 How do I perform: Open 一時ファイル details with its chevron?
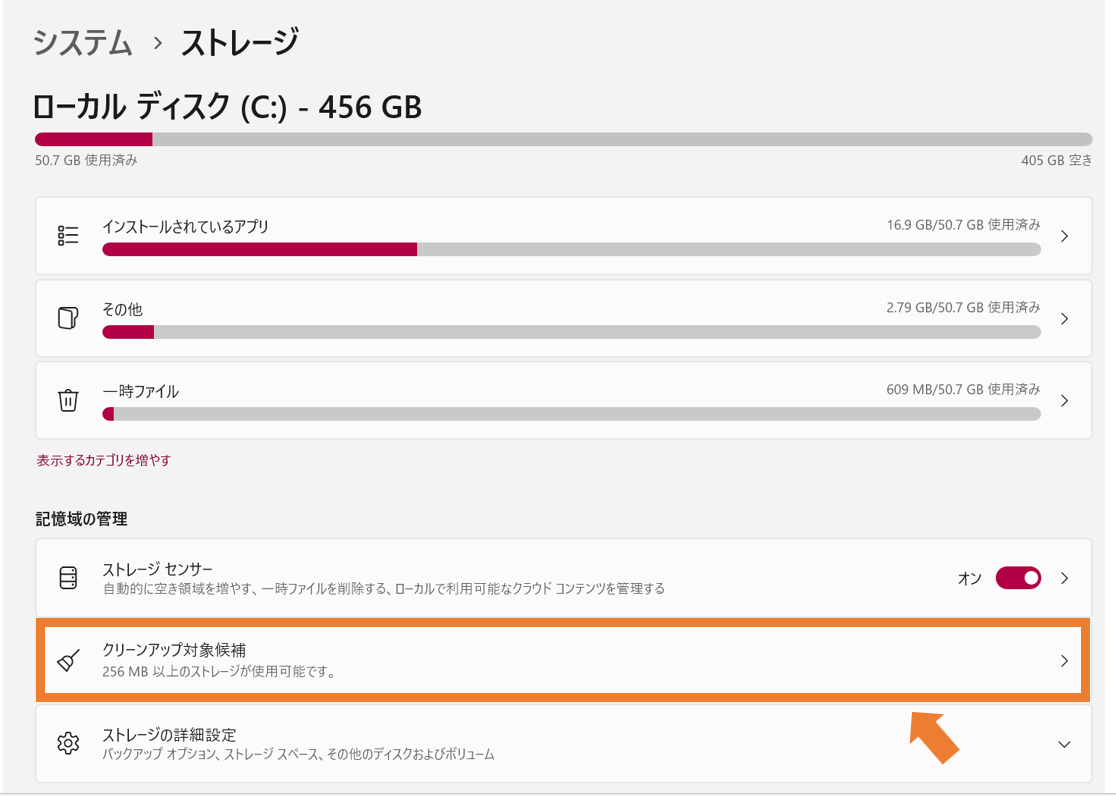(1063, 400)
